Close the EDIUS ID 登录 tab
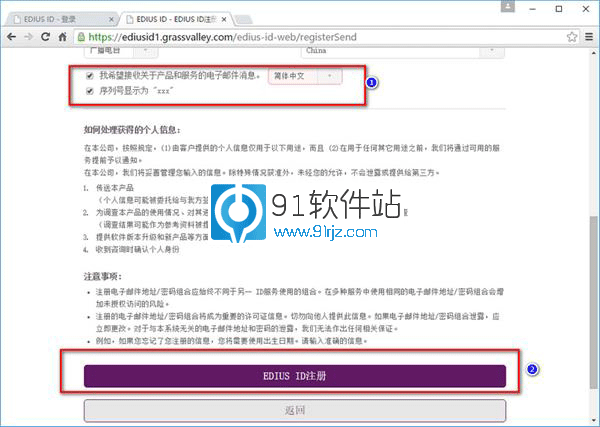The image size is (600, 427). 109,17
